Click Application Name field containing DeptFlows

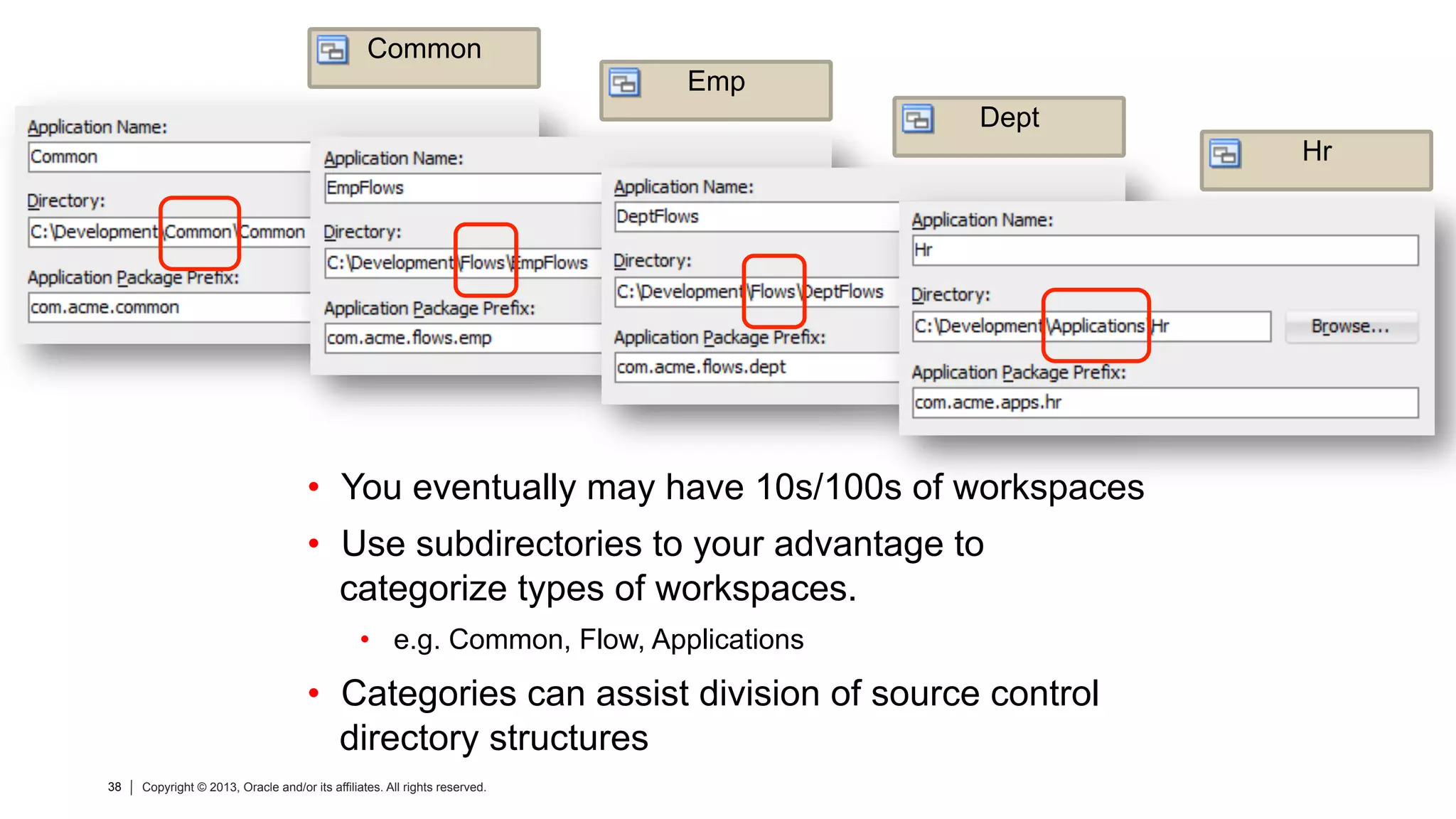(757, 217)
